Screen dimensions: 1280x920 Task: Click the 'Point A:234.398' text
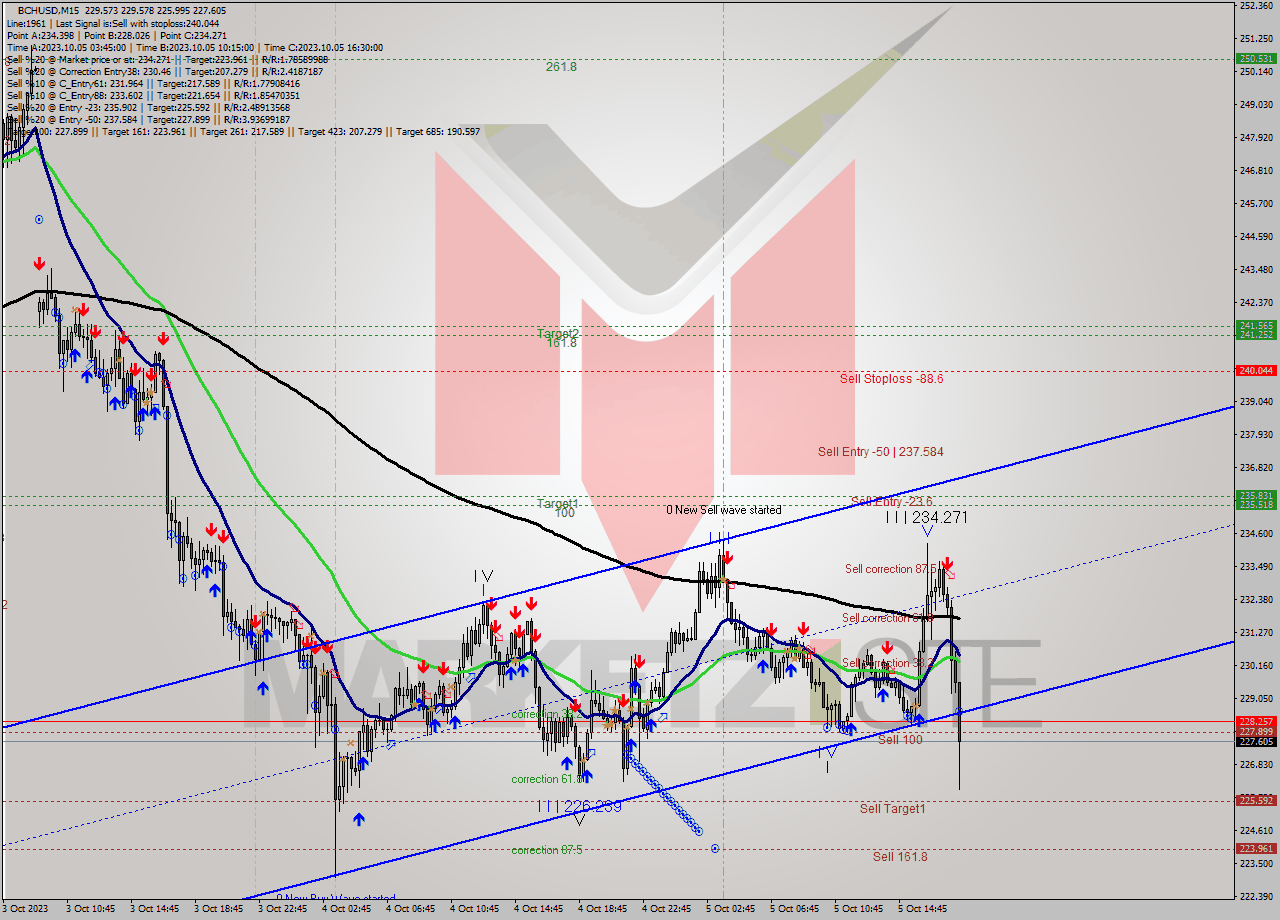click(x=40, y=35)
